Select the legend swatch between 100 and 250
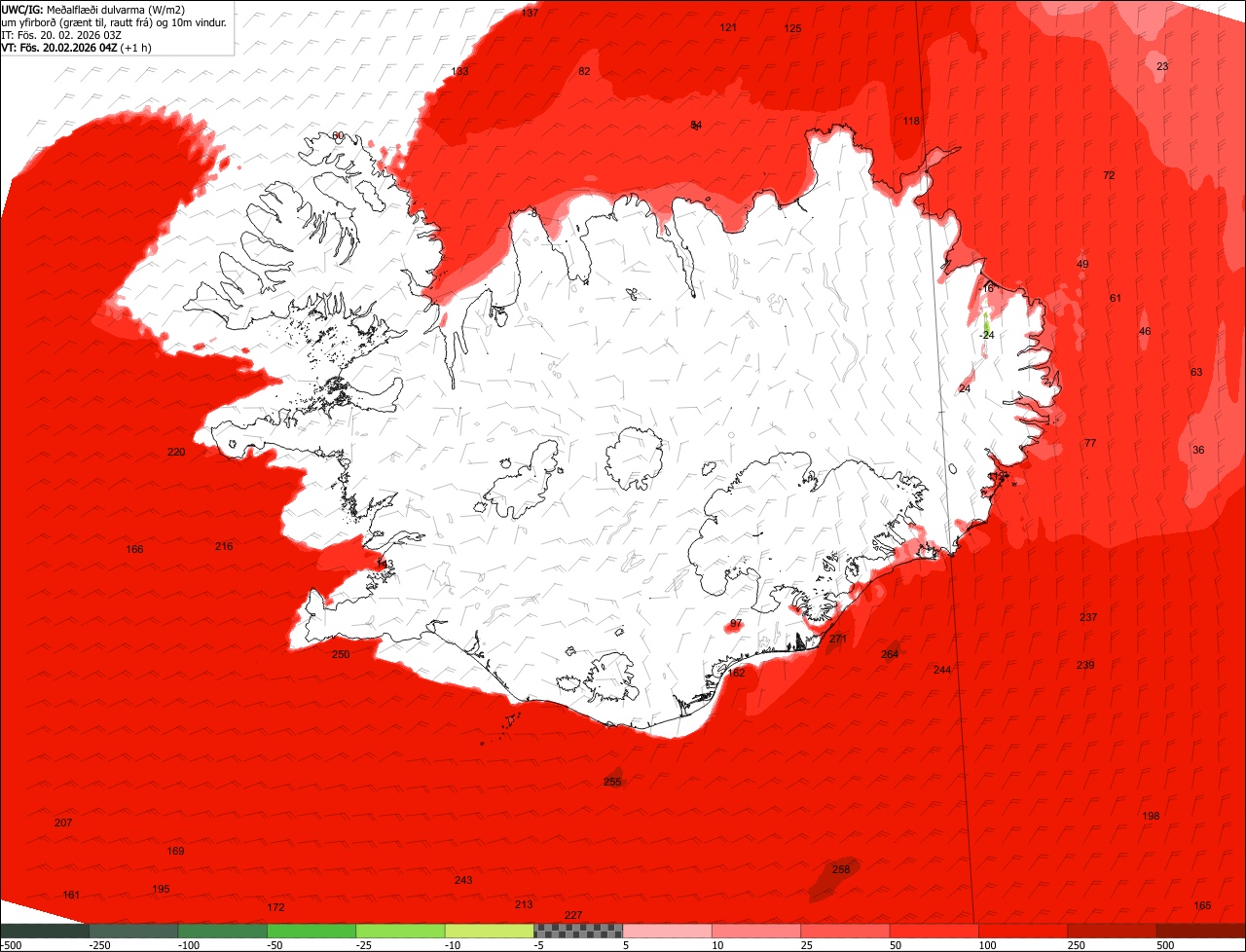Screen dimensions: 1246x952 pyautogui.click(x=1023, y=931)
